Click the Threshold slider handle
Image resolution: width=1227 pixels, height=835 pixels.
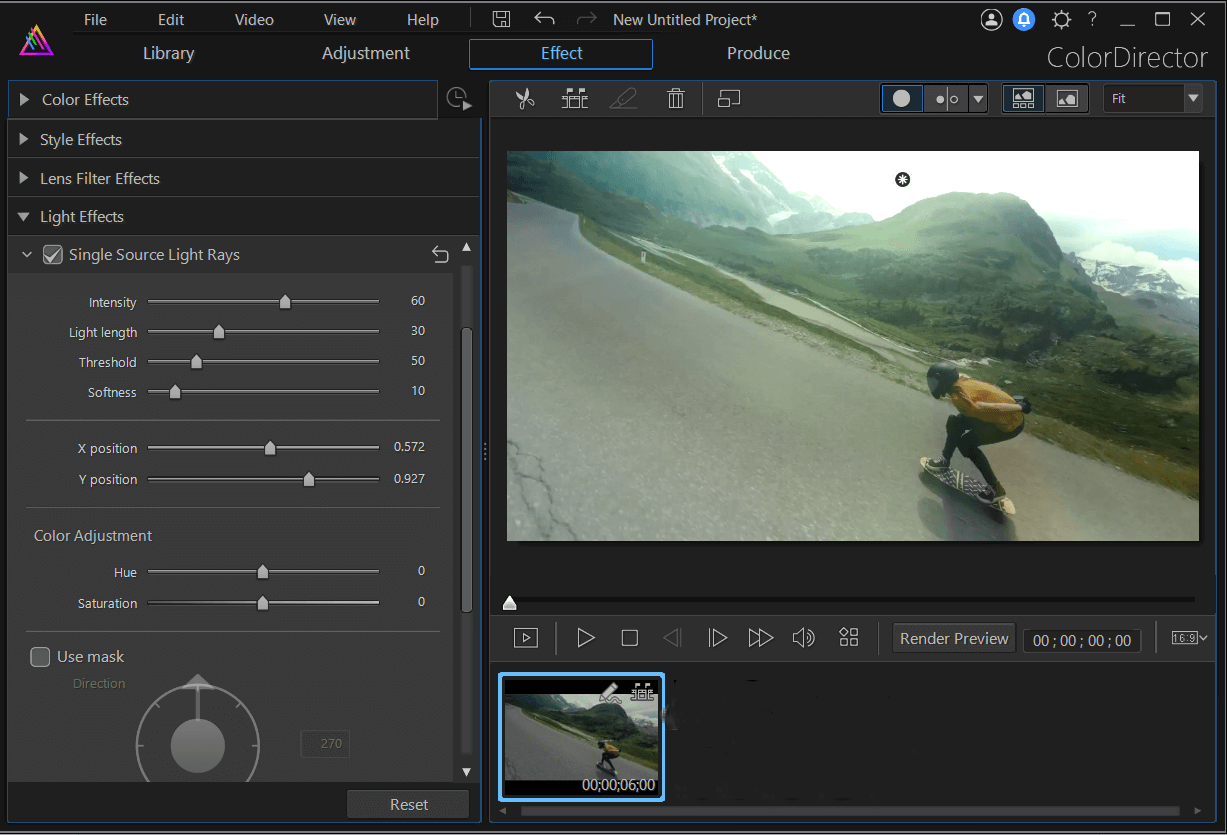tap(196, 362)
